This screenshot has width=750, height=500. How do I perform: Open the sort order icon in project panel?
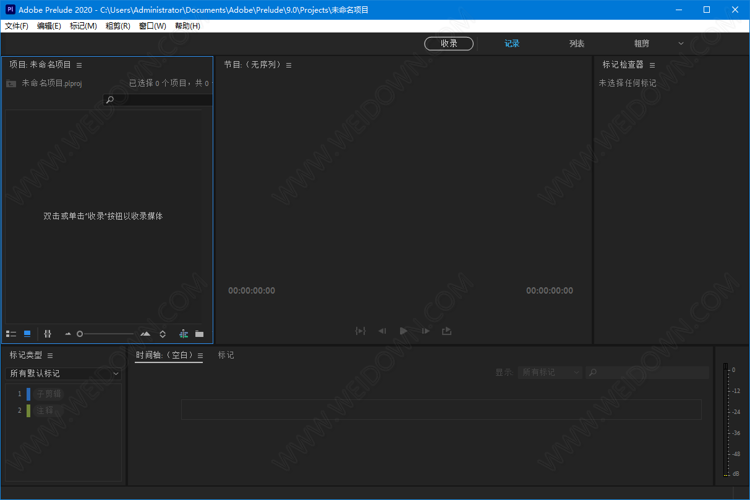pyautogui.click(x=163, y=334)
